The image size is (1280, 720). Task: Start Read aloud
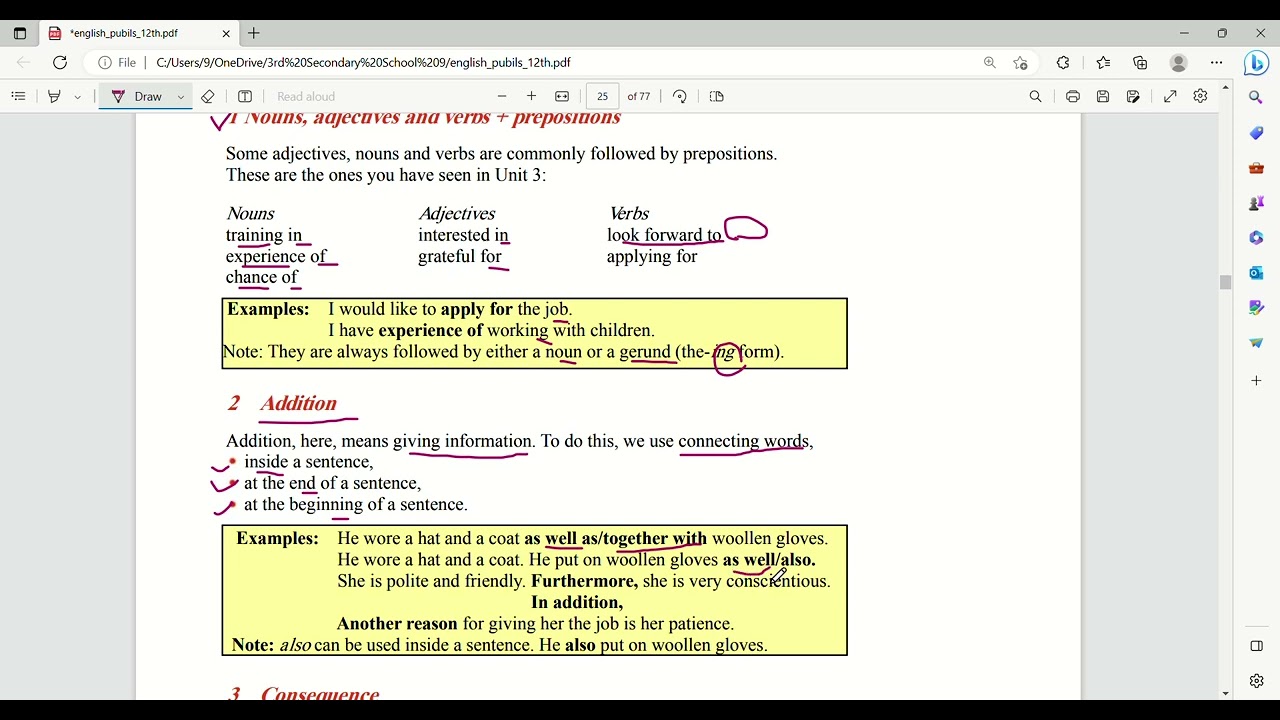pos(306,97)
